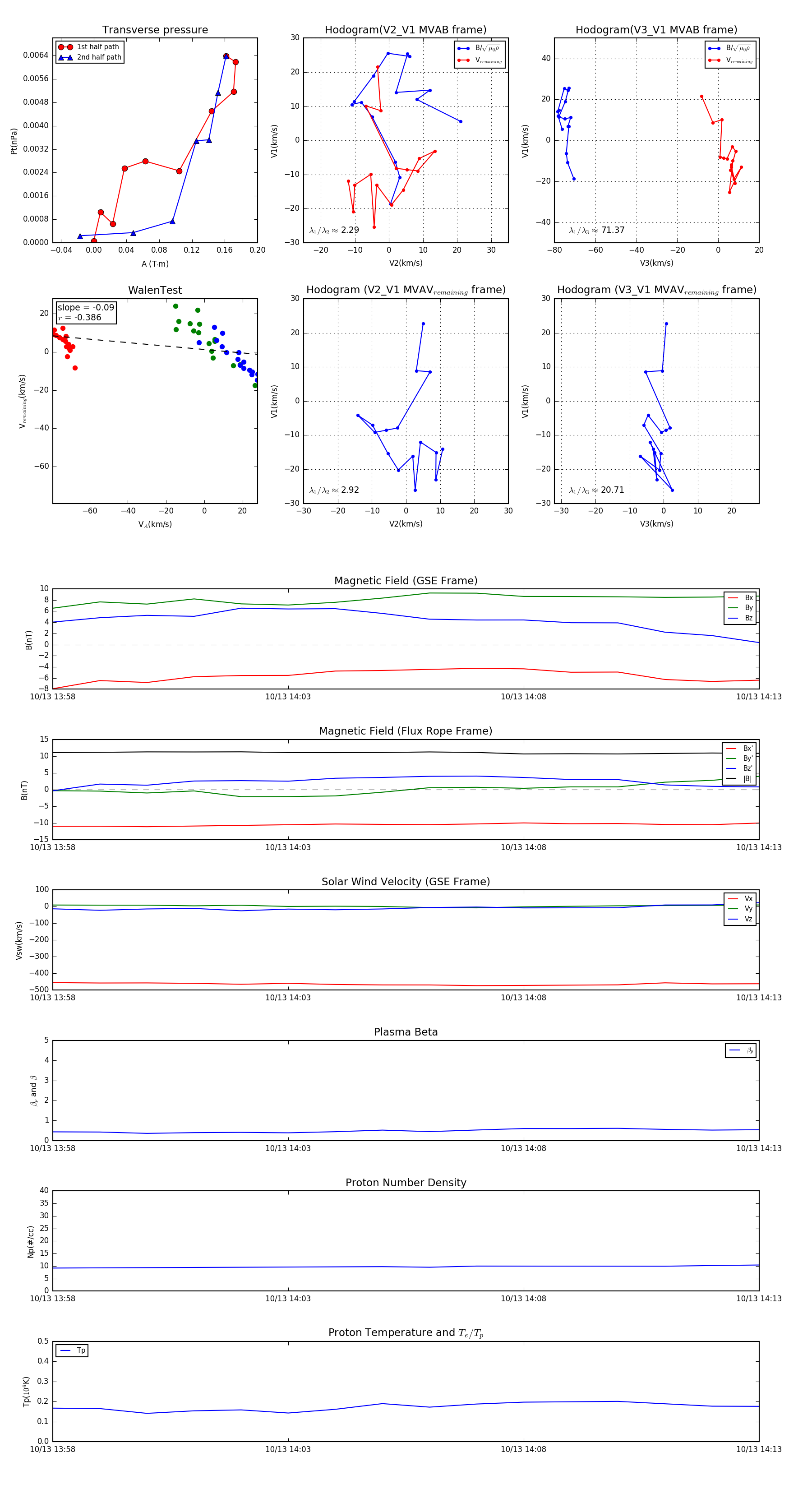This screenshot has height=1489, width=812.
Task: Click the λ1/λ3 ≈ 71.37 annotation
Action: pyautogui.click(x=596, y=230)
